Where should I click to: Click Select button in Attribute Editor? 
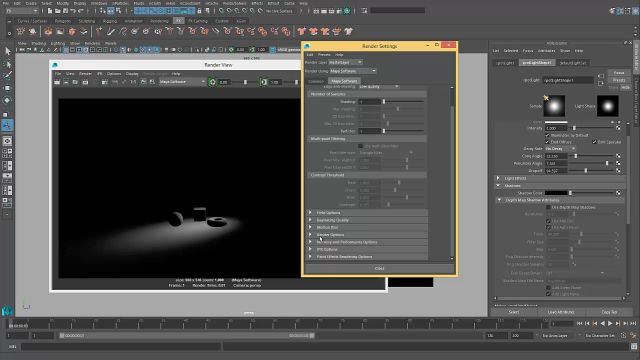pos(513,312)
